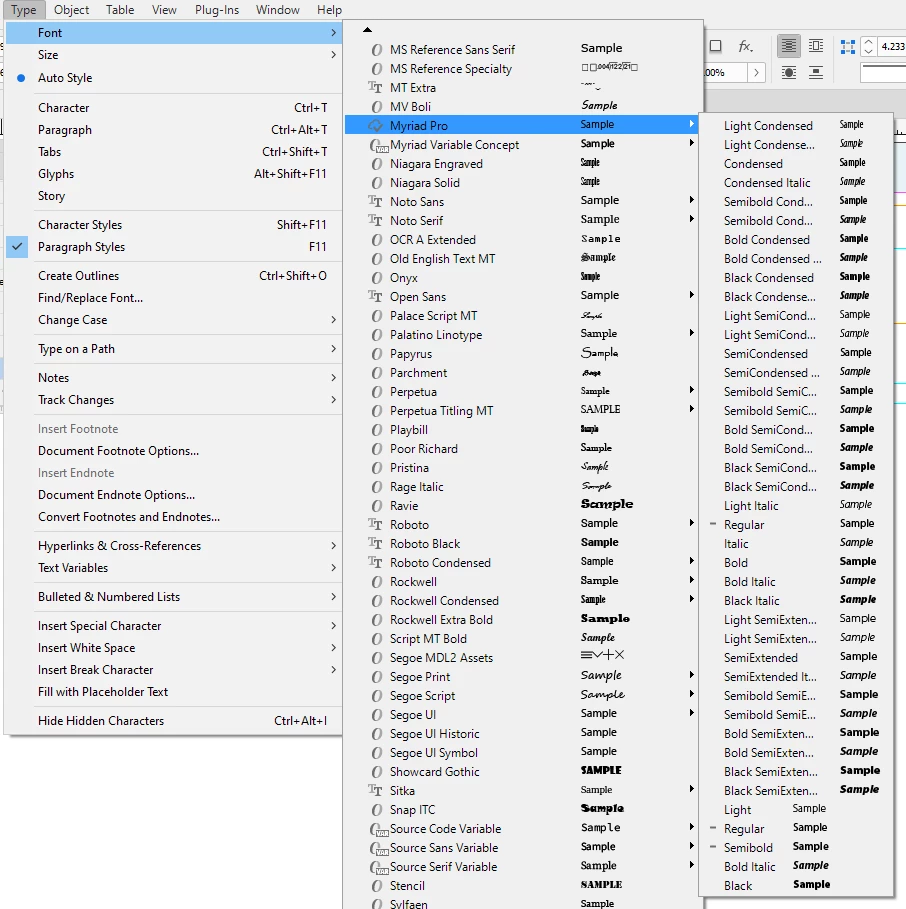Toggle the Auto Style option
The height and width of the screenshot is (909, 906).
pos(173,78)
